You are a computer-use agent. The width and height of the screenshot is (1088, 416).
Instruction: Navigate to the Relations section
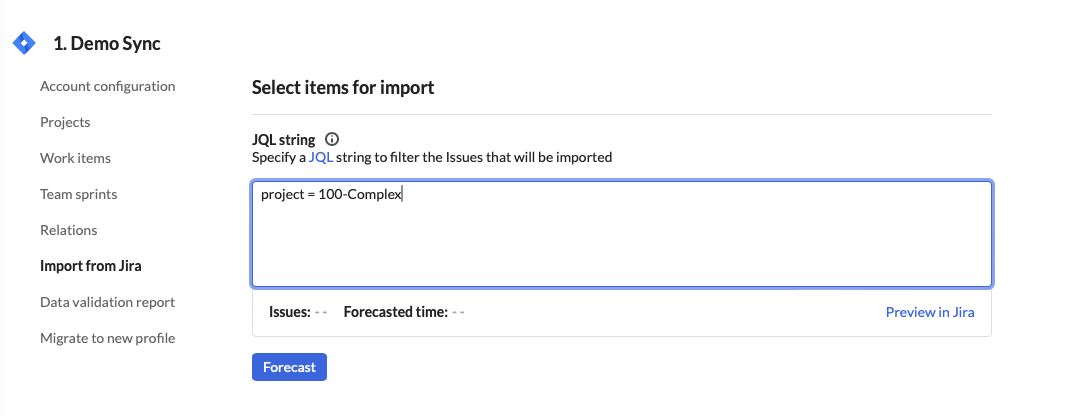click(68, 230)
